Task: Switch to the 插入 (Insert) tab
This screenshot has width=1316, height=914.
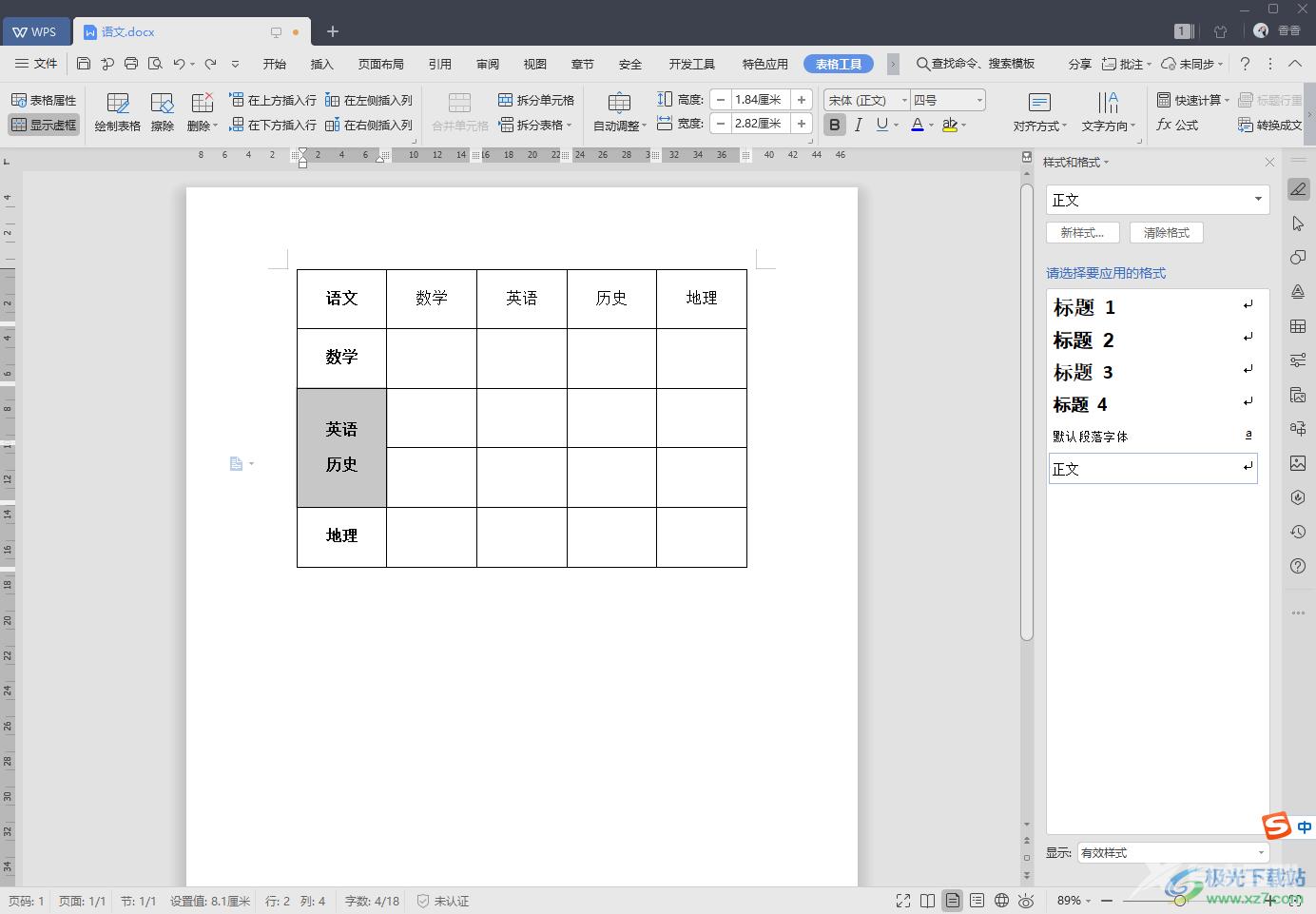Action: tap(322, 64)
